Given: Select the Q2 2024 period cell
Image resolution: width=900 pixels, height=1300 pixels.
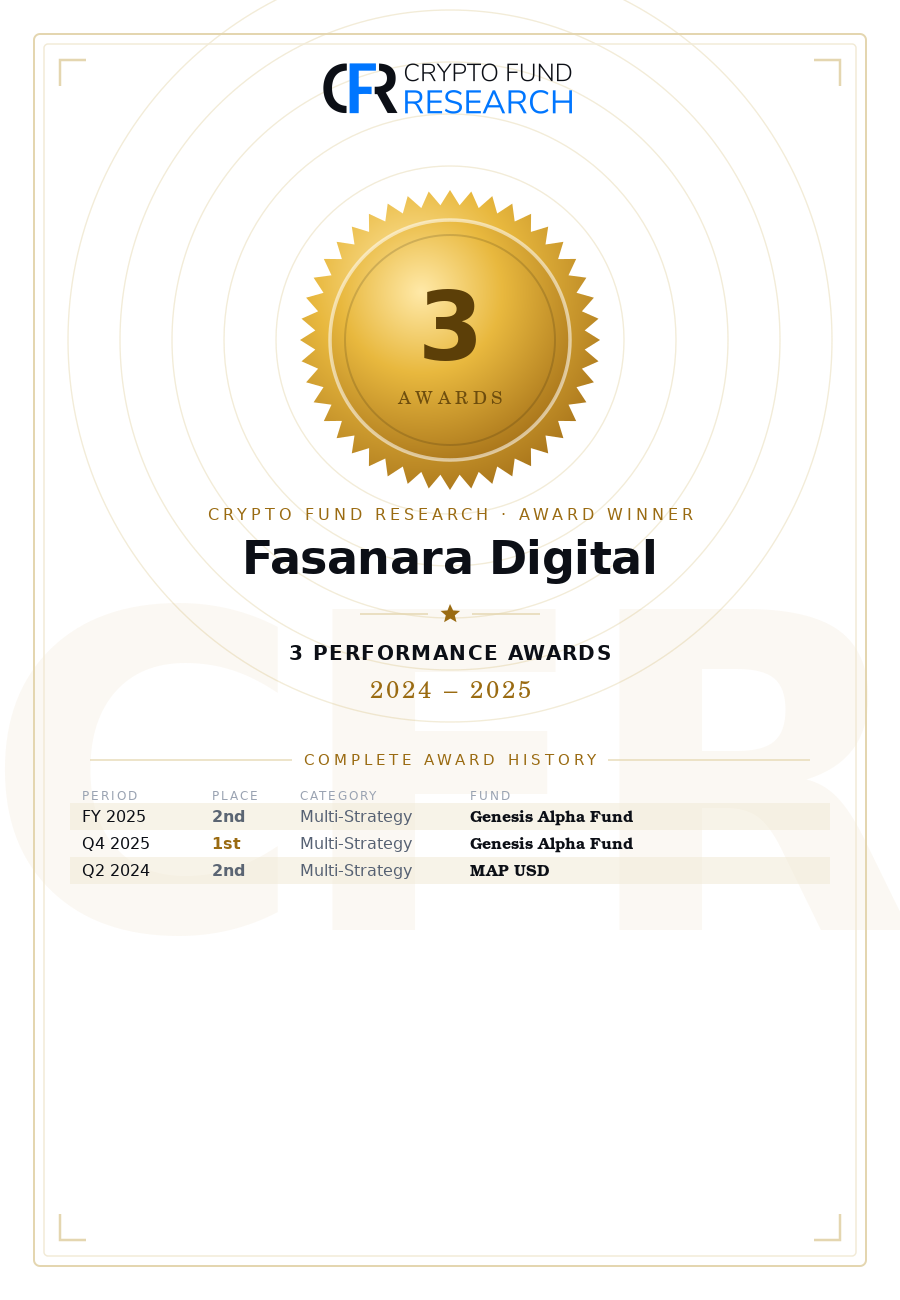Looking at the screenshot, I should click(116, 871).
